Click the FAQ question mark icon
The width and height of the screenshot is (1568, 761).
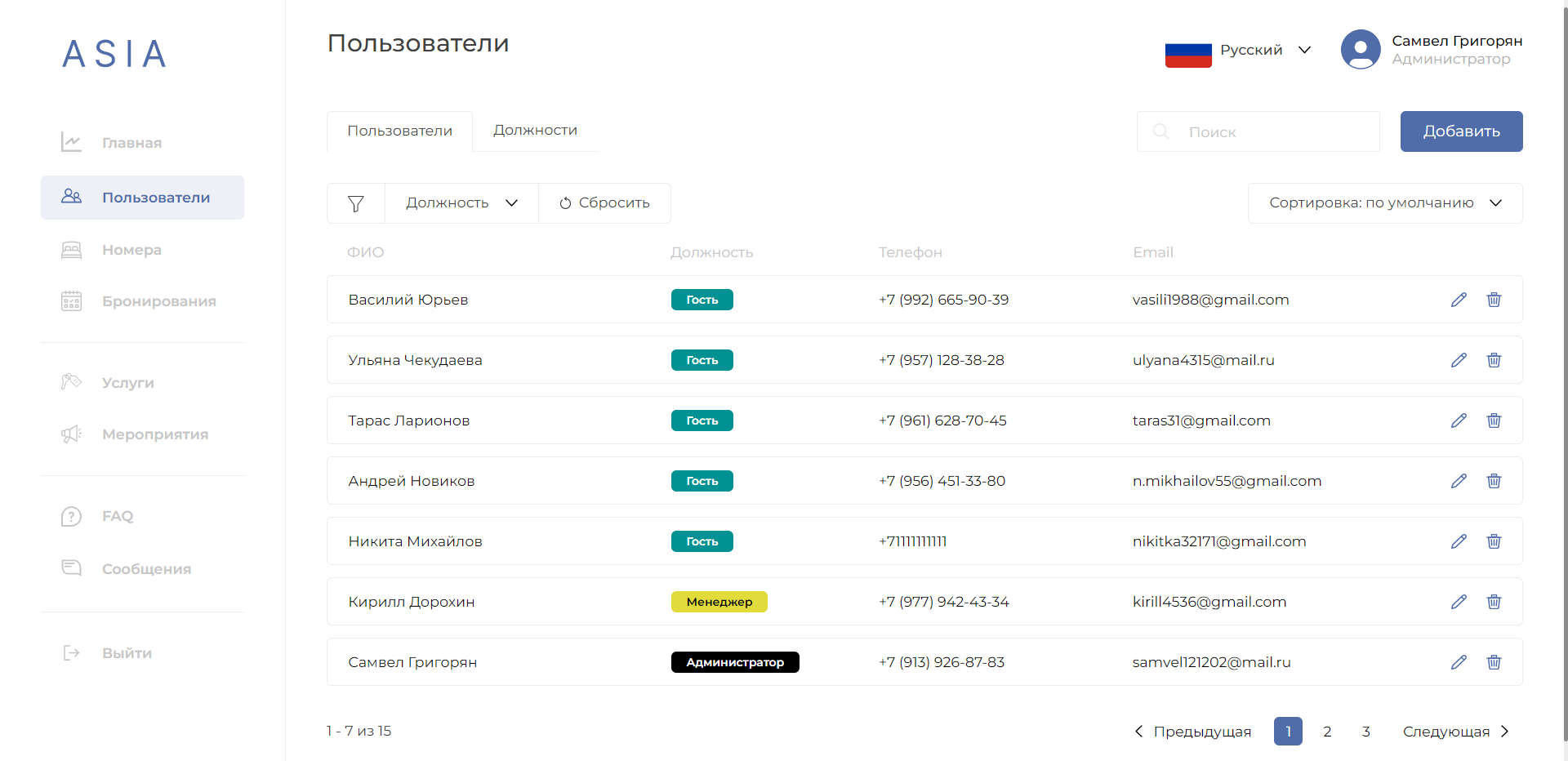coord(72,516)
